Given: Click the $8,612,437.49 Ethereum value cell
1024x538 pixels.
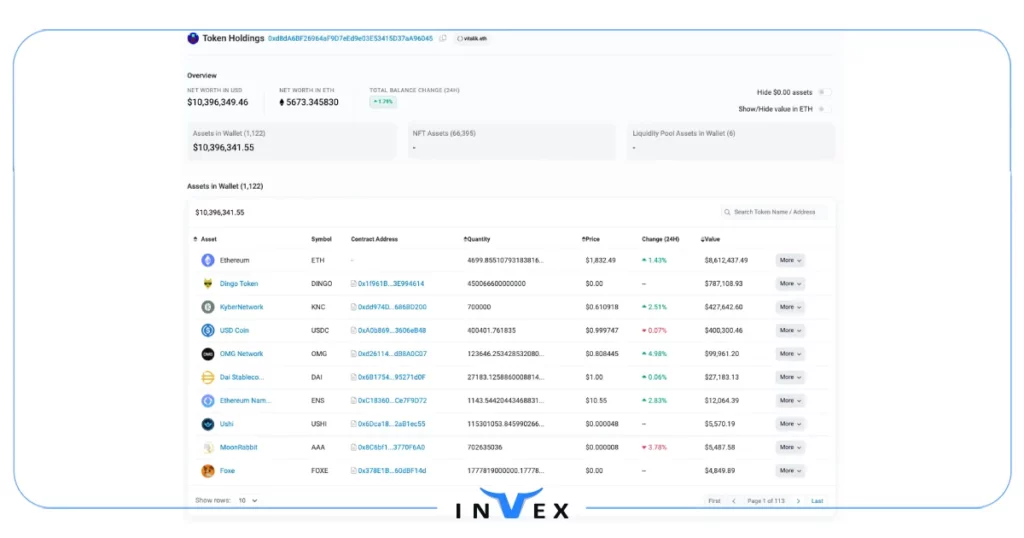Looking at the screenshot, I should click(726, 261).
